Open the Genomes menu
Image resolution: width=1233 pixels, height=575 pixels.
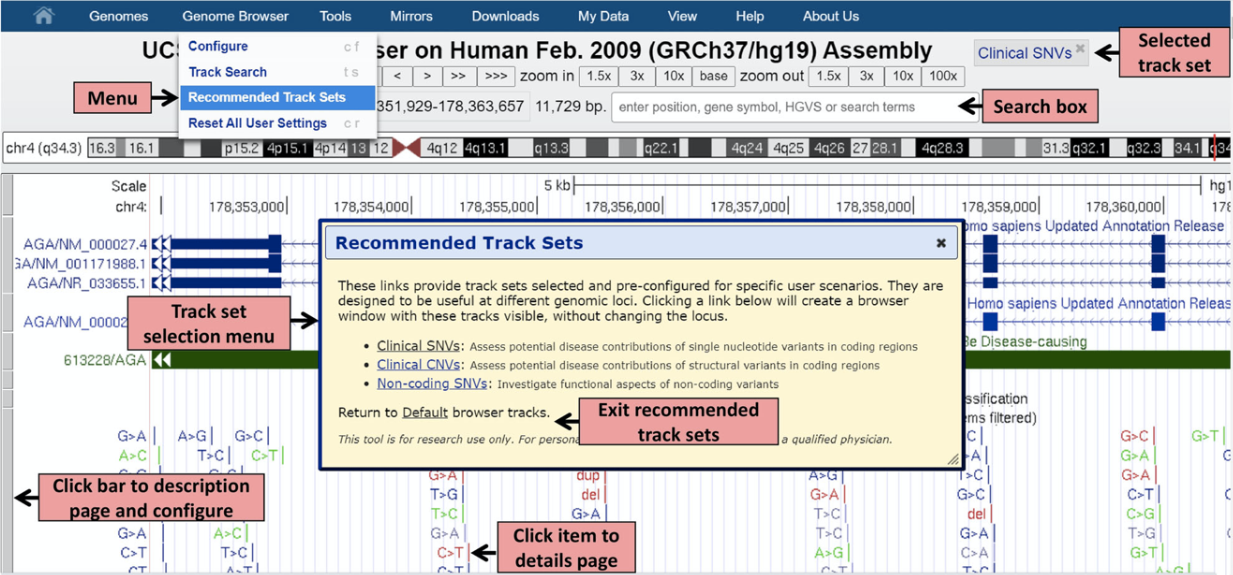point(118,16)
